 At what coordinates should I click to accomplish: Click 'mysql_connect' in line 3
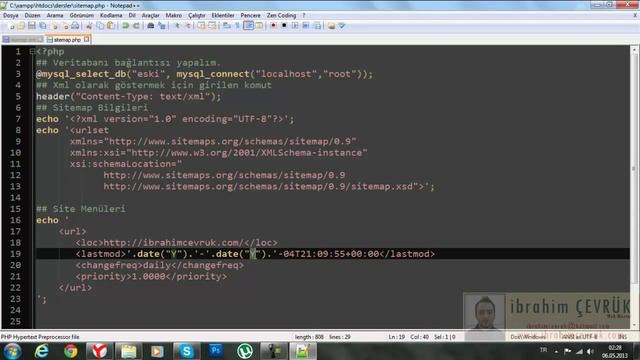tap(213, 74)
